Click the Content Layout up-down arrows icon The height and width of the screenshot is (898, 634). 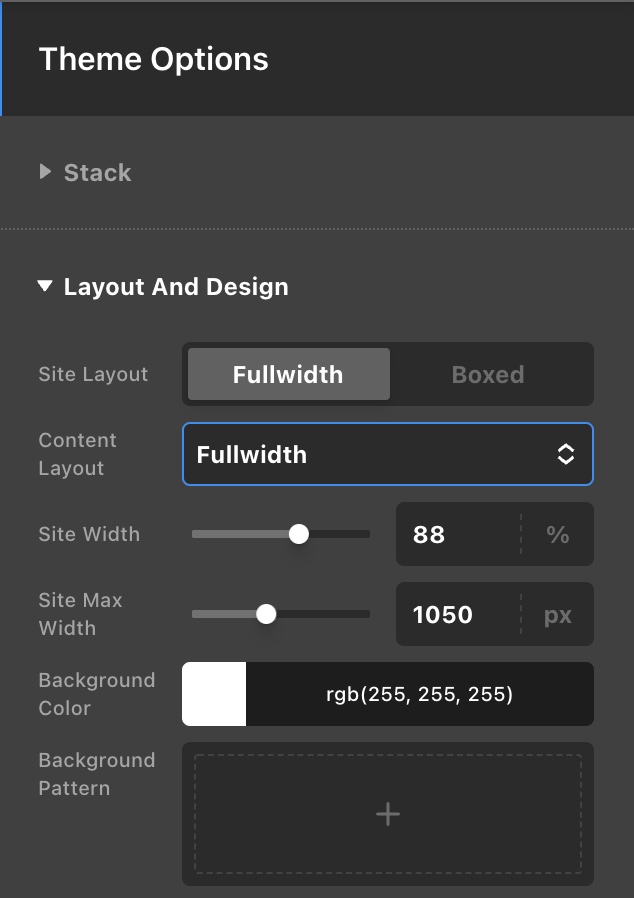click(566, 455)
